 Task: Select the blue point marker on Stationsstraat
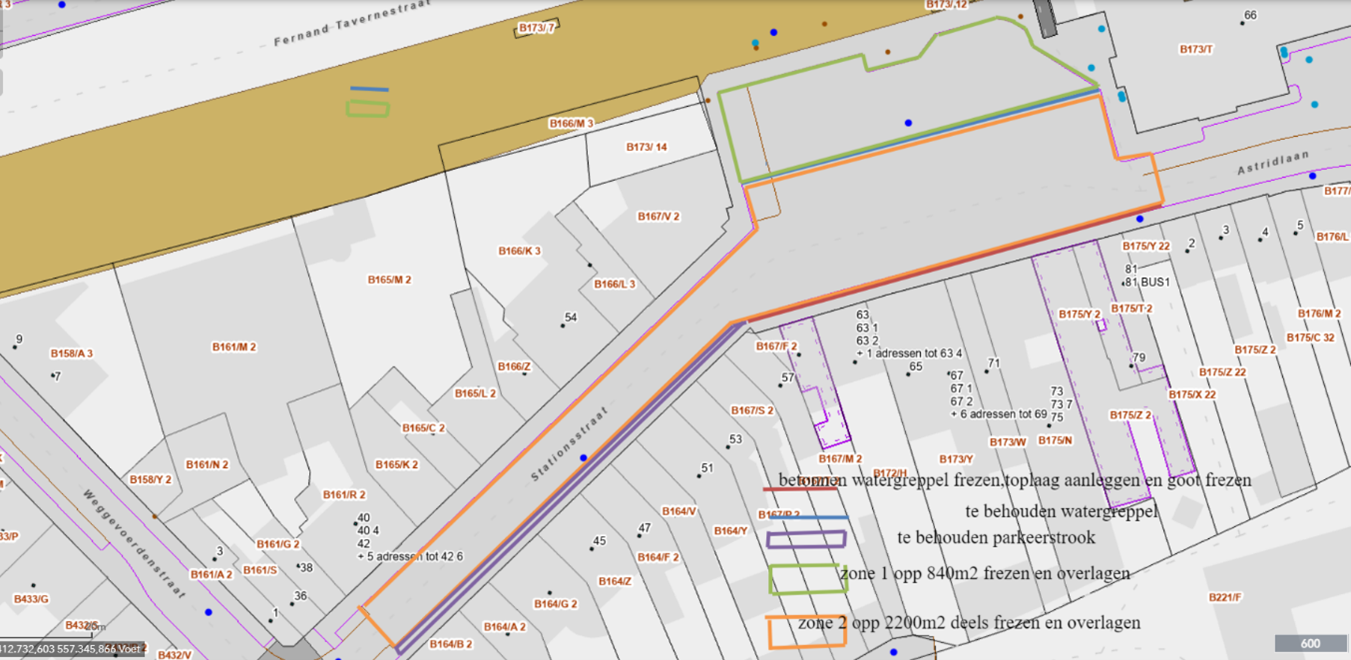click(x=583, y=457)
